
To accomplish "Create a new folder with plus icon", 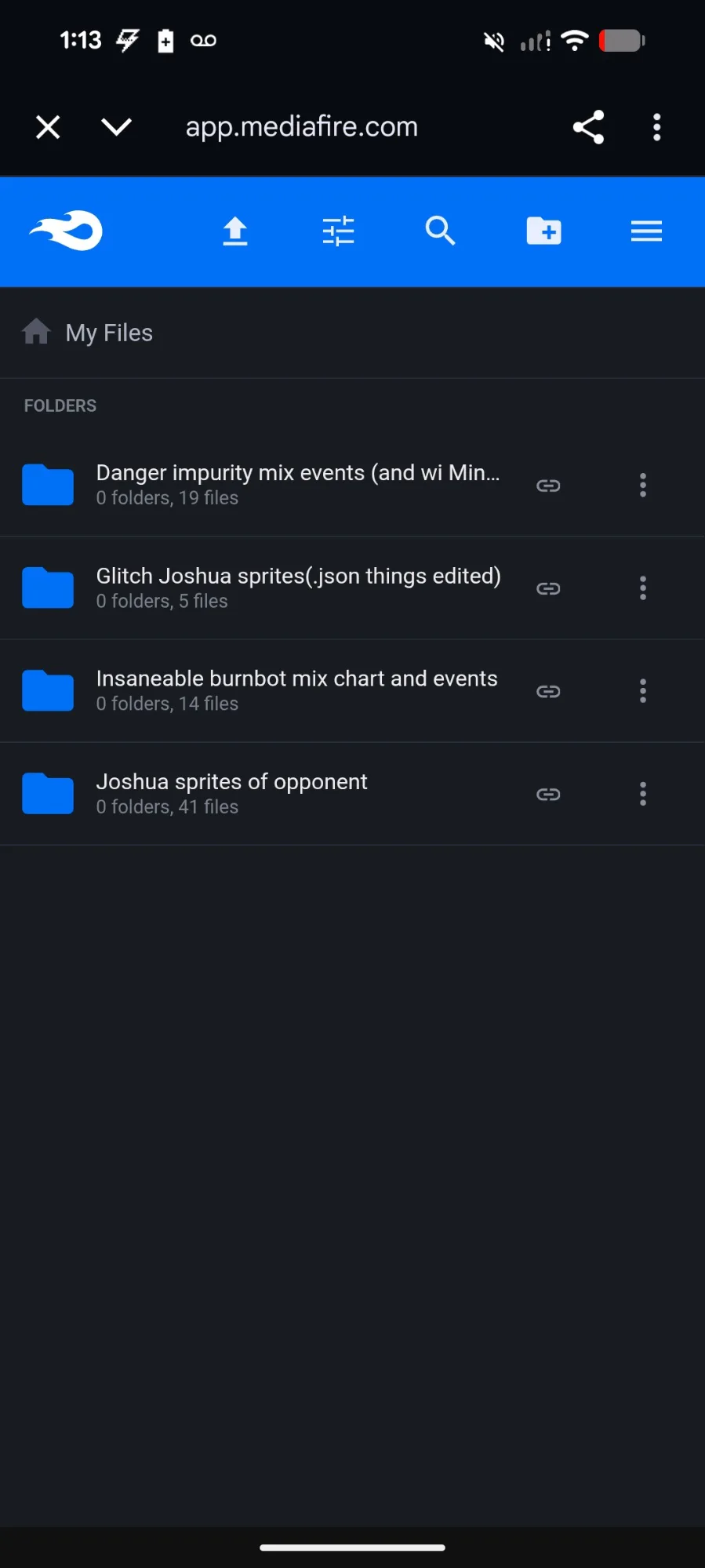I will click(x=543, y=231).
